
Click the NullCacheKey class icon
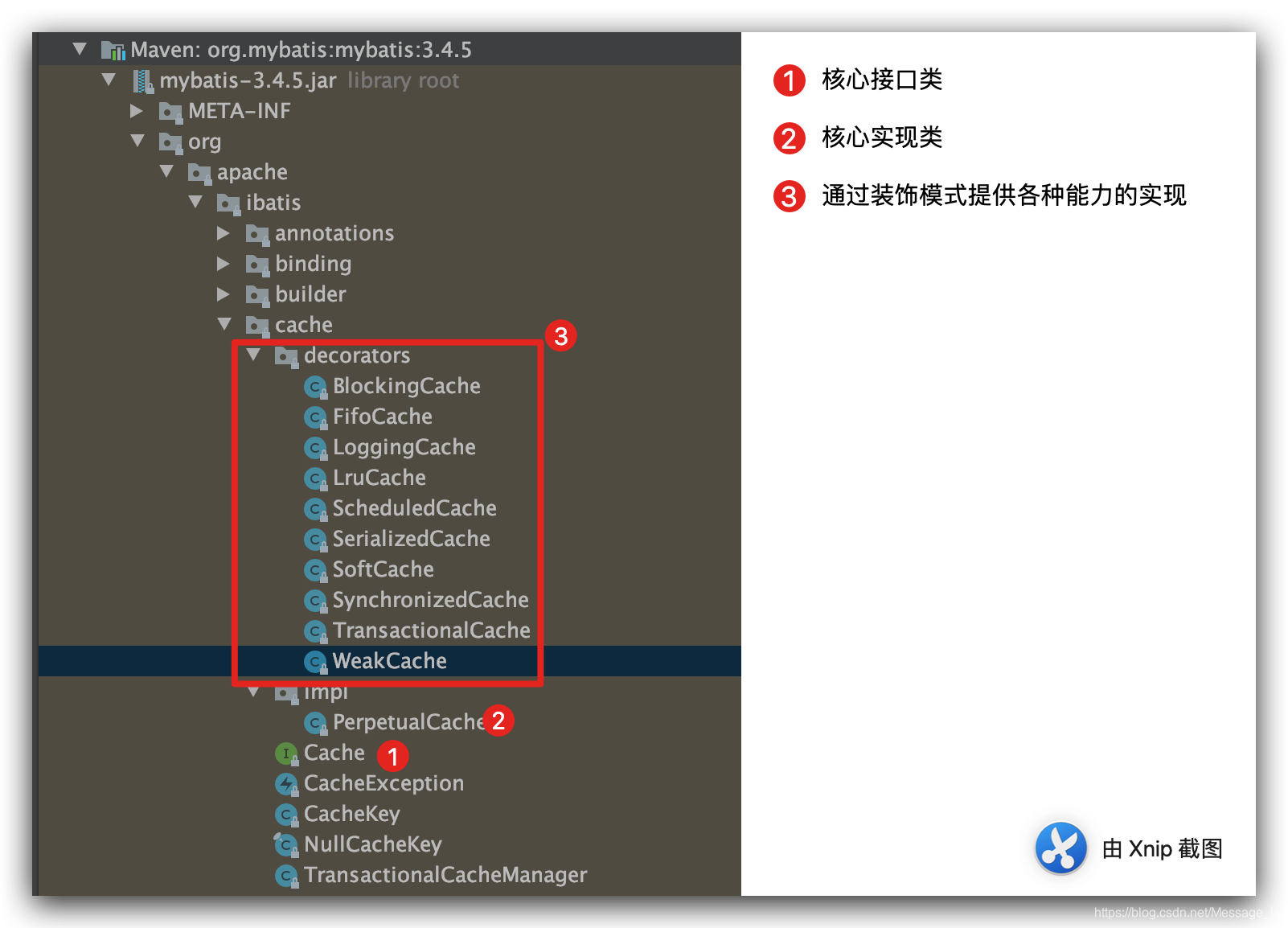286,845
